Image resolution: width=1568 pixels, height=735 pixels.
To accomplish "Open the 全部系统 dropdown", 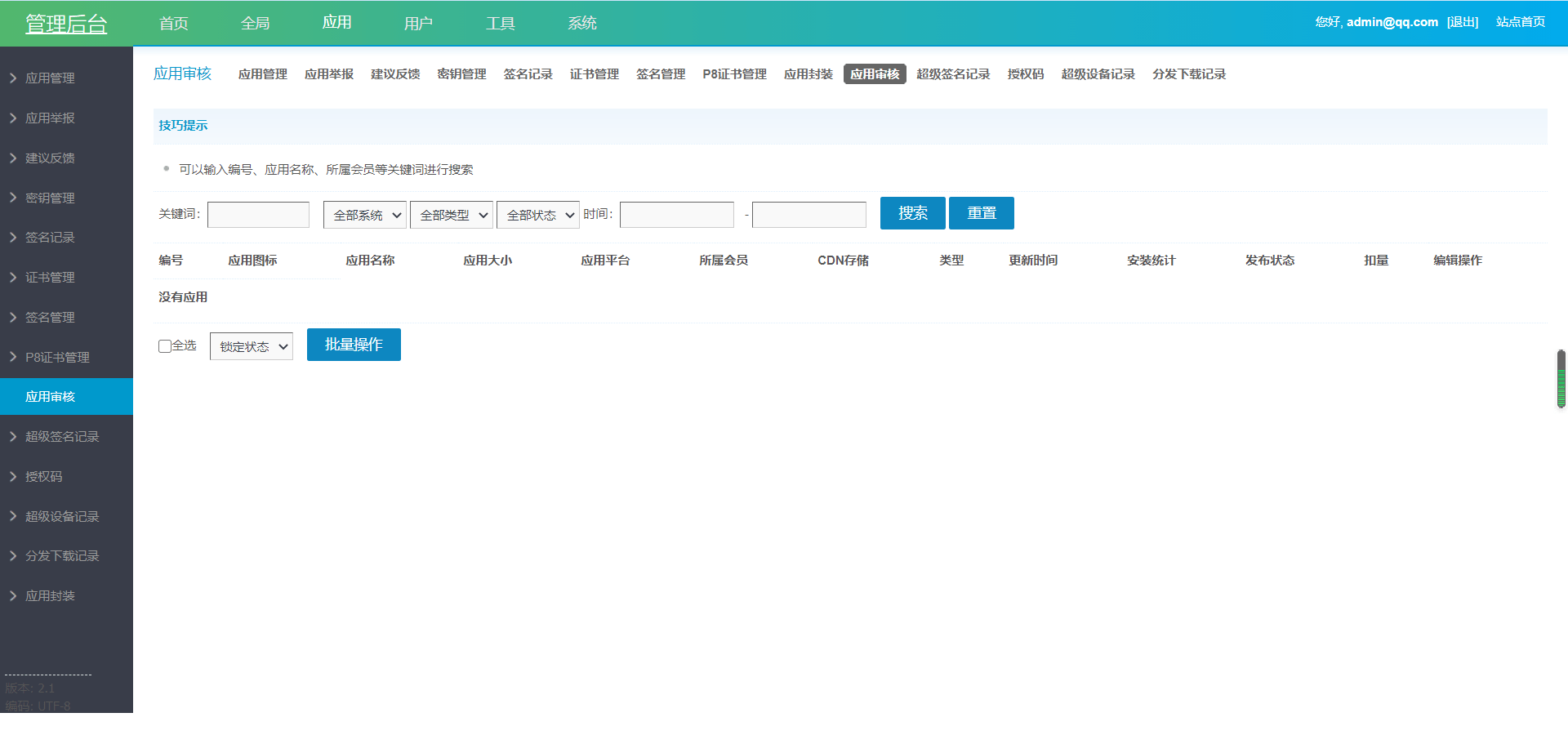I will click(364, 214).
